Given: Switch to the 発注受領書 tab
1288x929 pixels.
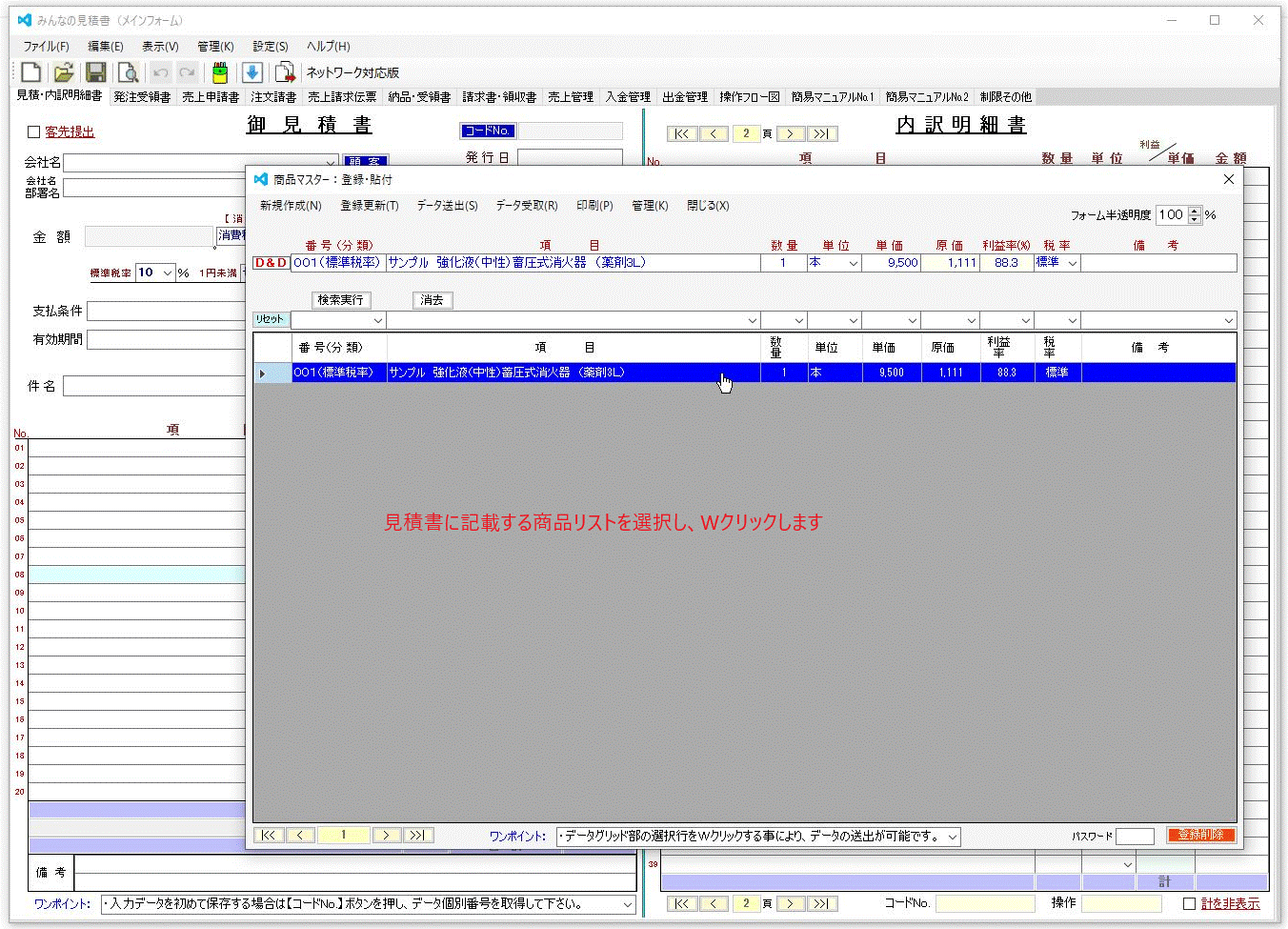Looking at the screenshot, I should pyautogui.click(x=142, y=97).
